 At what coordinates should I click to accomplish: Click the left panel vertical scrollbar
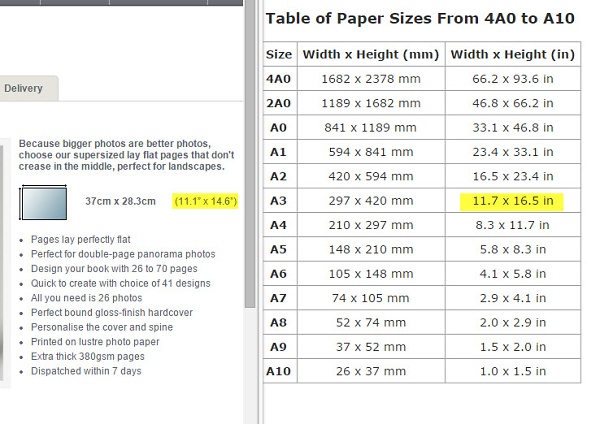click(x=249, y=200)
